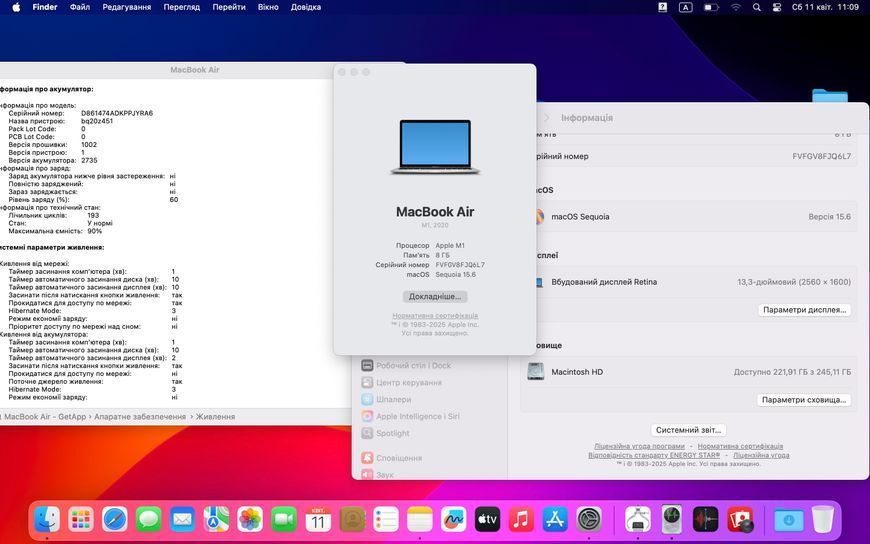Open the Trash in the Dock

coord(822,520)
